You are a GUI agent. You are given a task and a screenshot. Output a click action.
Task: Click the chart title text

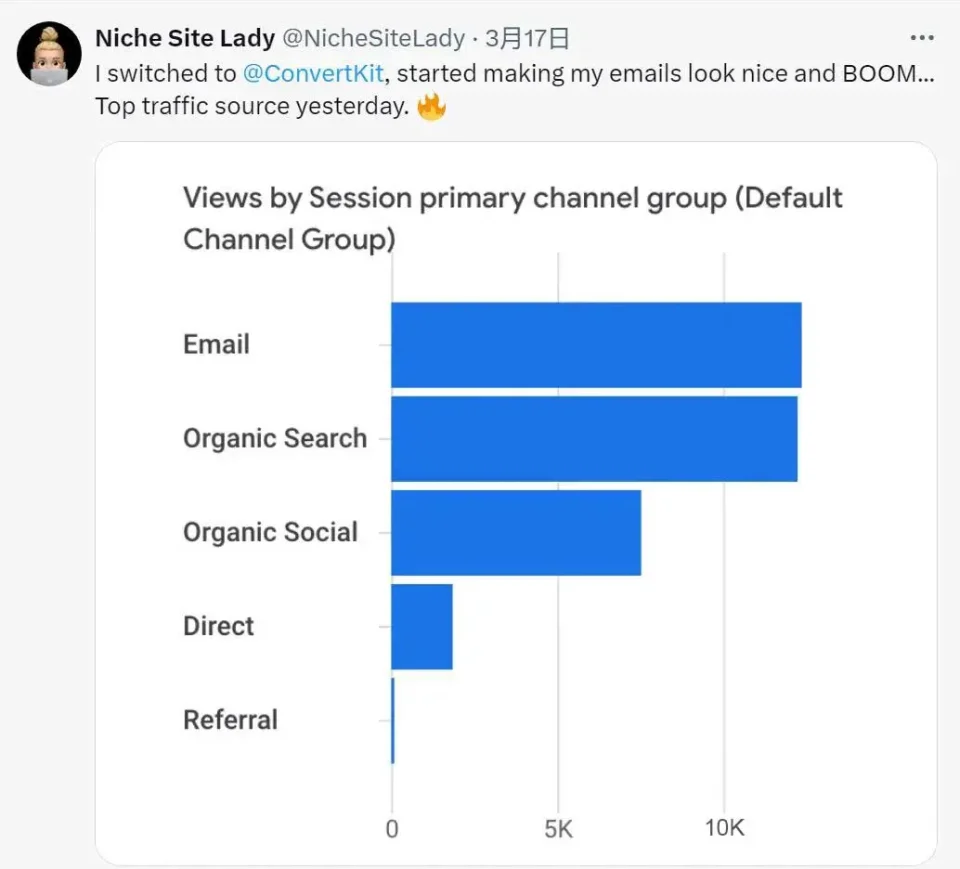click(x=512, y=219)
